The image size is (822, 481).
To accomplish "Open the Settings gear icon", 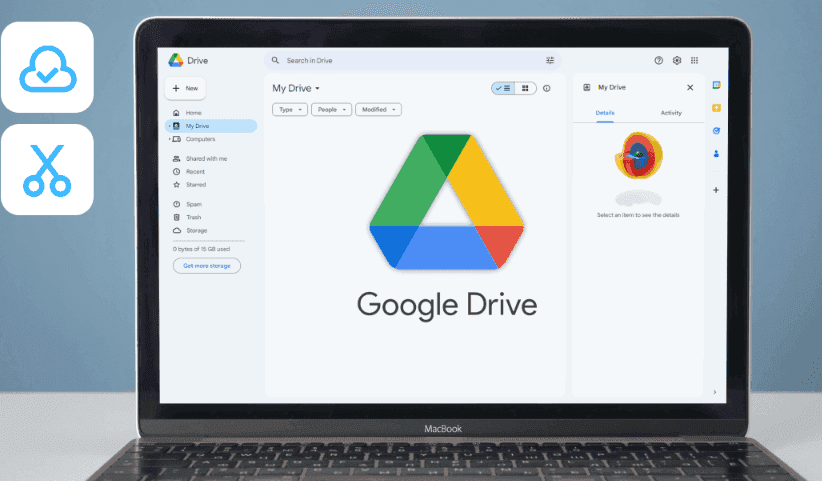I will point(677,60).
